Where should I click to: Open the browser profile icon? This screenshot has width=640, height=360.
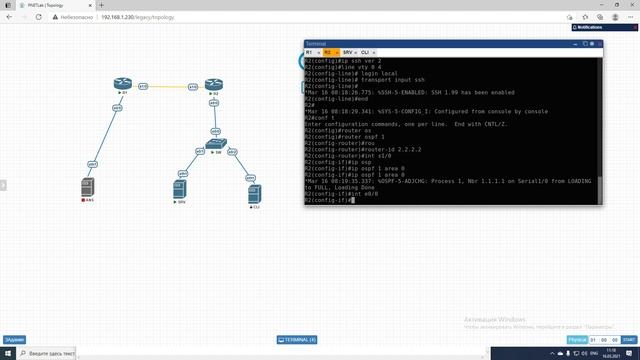615,17
